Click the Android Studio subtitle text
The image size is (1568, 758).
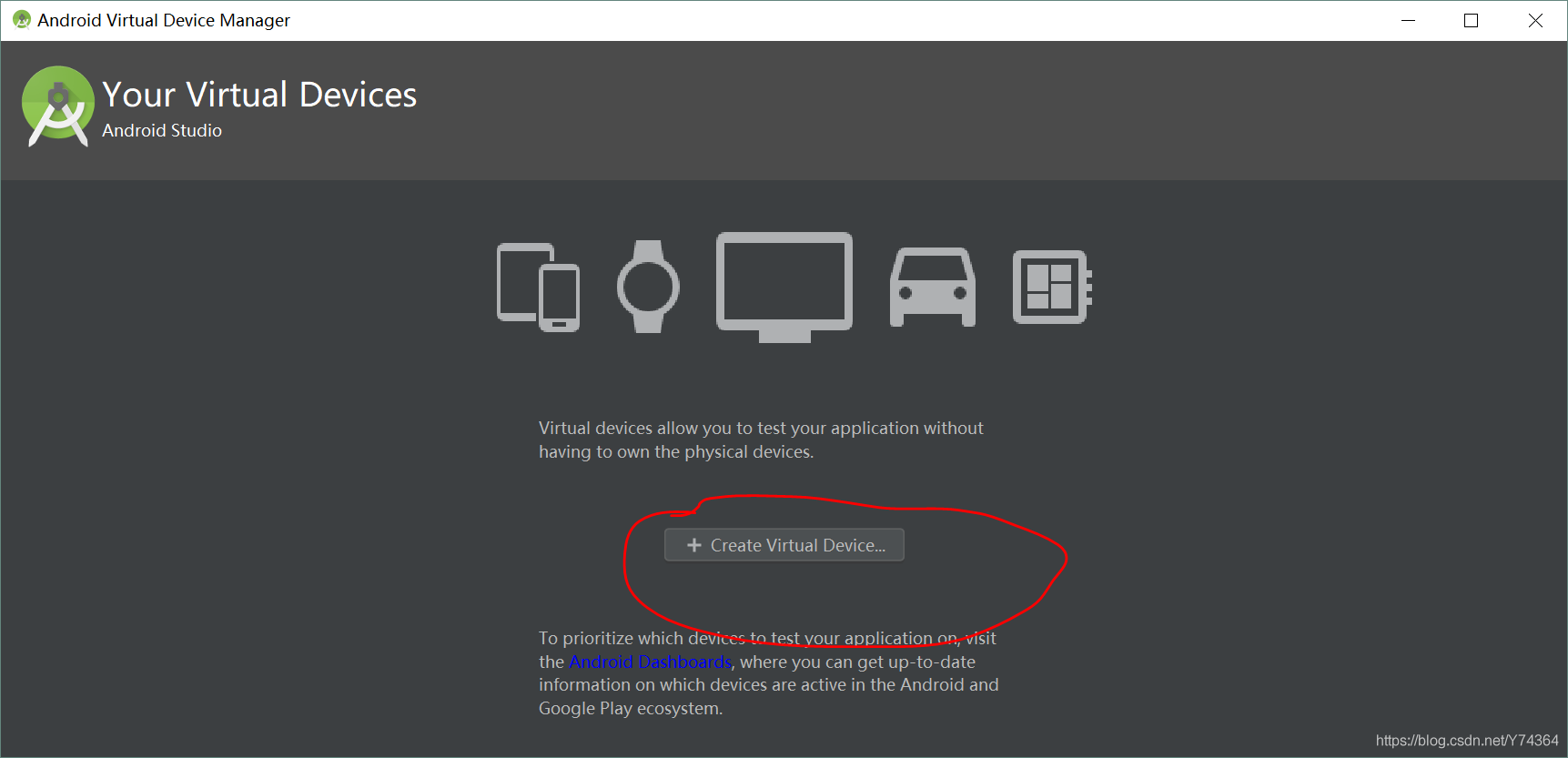click(162, 130)
